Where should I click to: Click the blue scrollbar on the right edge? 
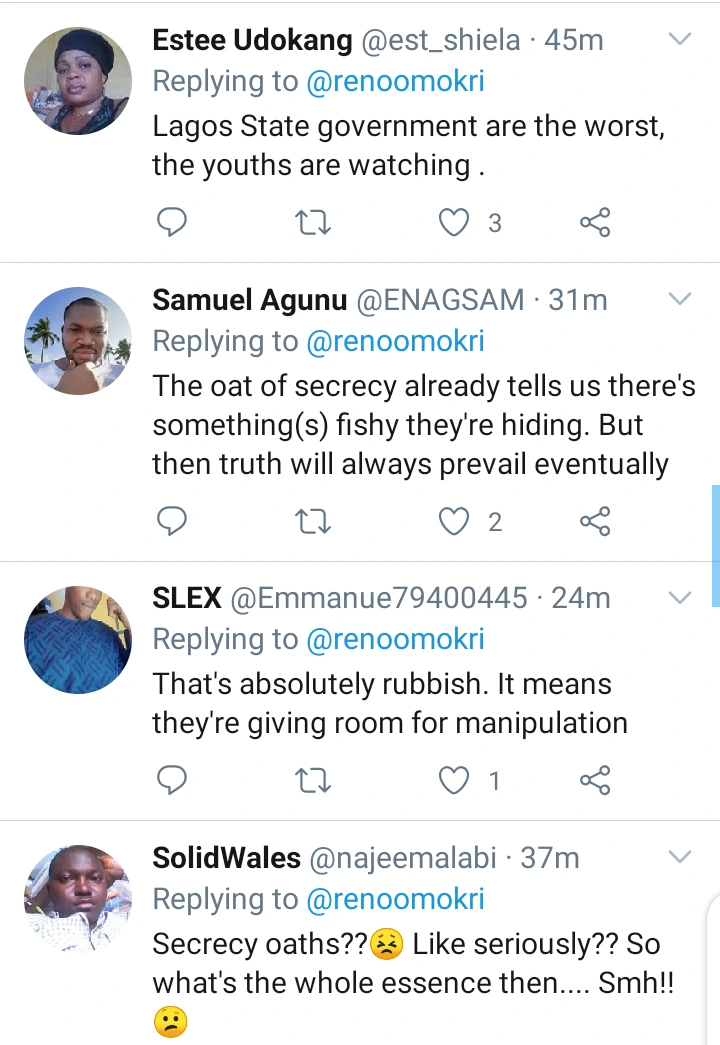click(715, 545)
